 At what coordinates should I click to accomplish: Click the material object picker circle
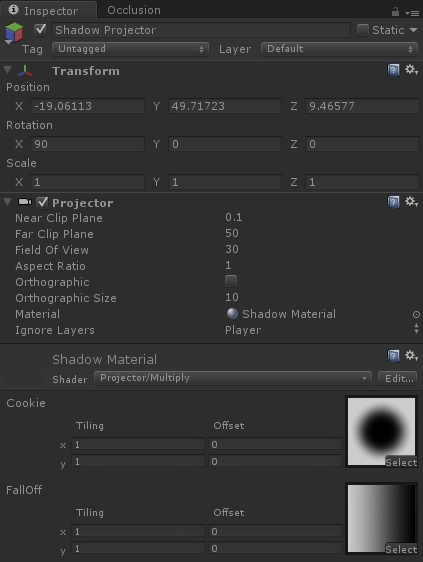[416, 314]
